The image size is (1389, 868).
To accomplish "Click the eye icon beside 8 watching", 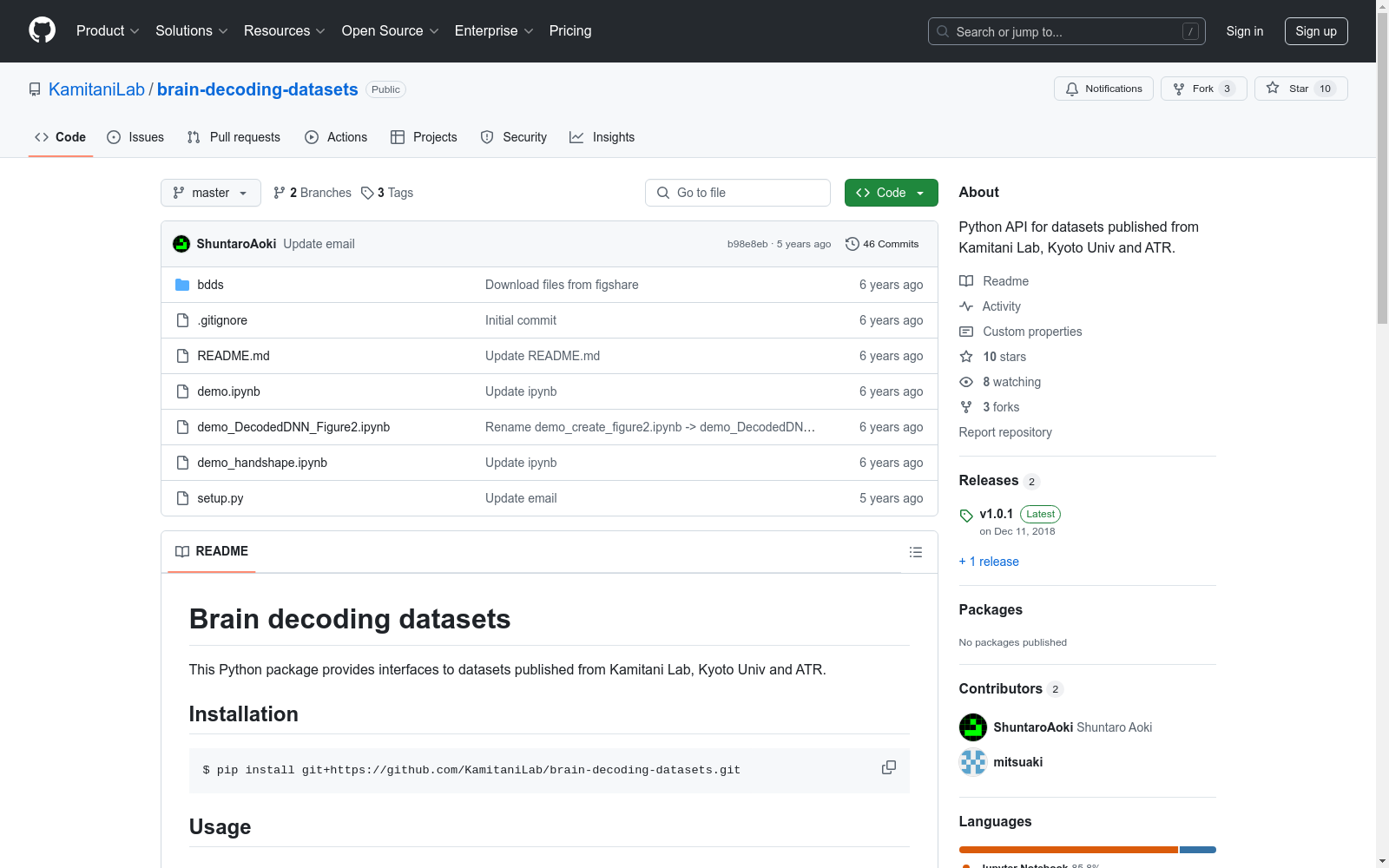I will click(966, 382).
